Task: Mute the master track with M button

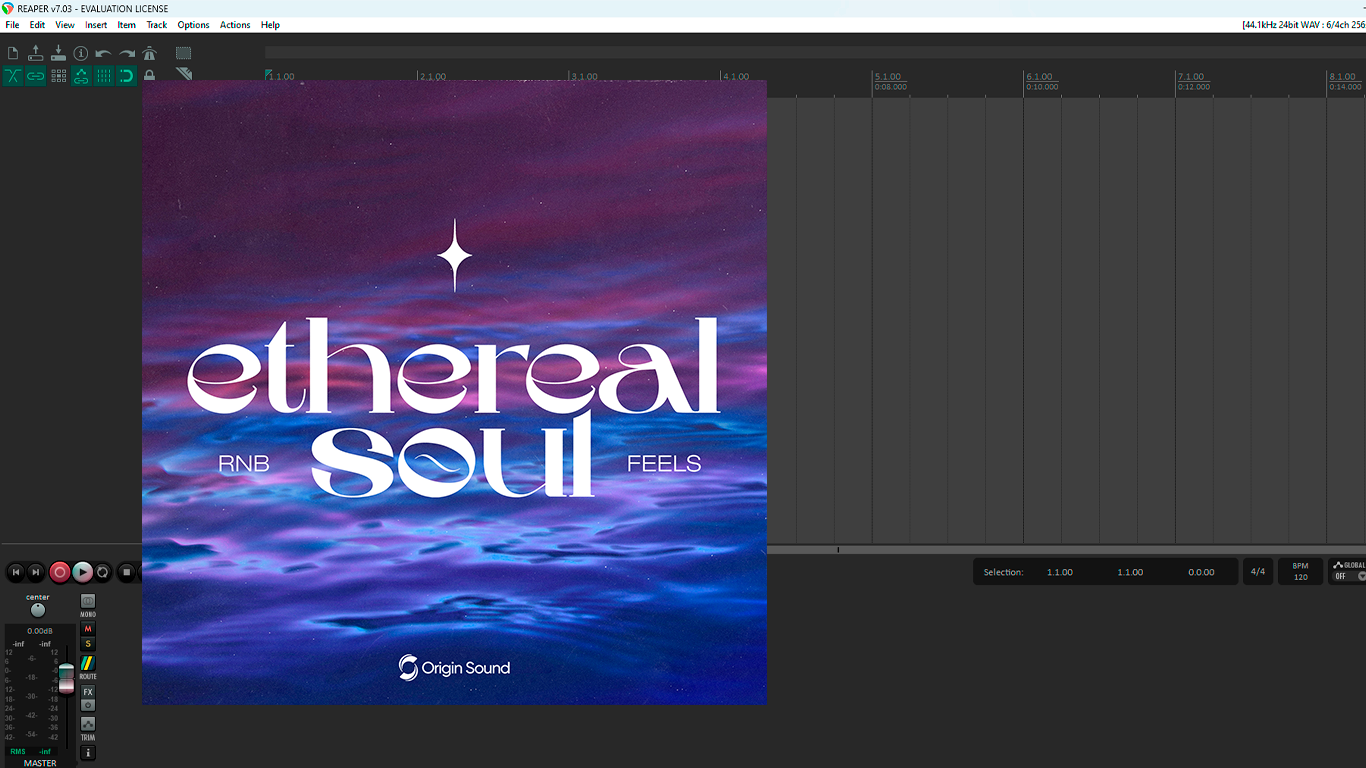Action: click(88, 629)
